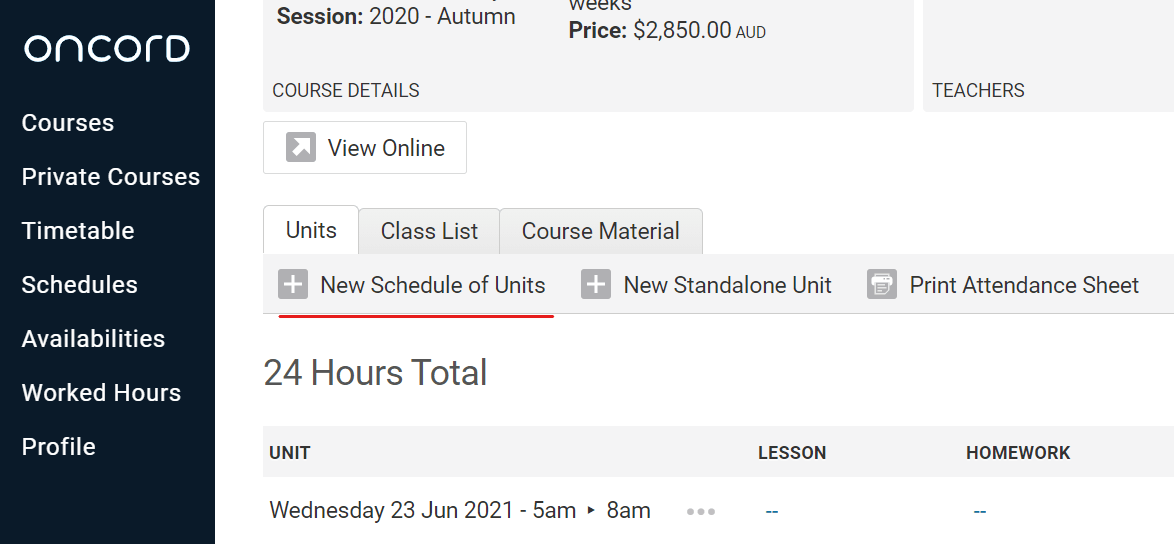
Task: Click the View Online arrow icon
Action: pos(301,148)
